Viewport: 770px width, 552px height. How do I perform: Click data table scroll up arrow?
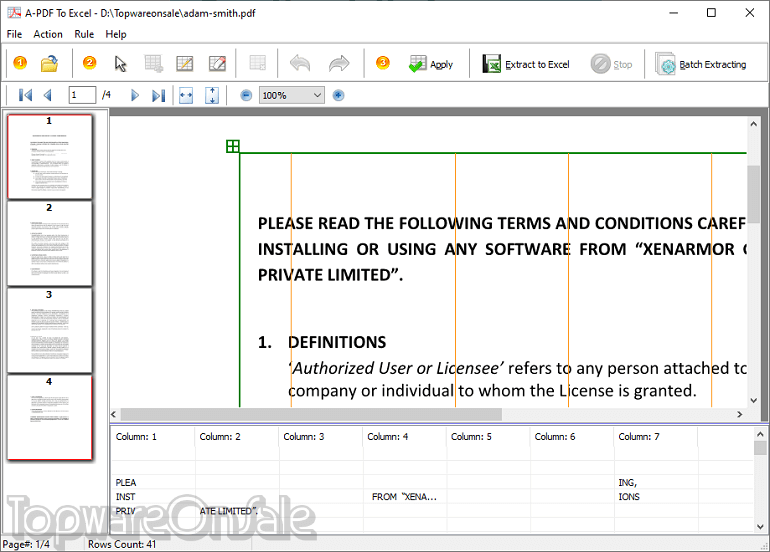coord(760,435)
